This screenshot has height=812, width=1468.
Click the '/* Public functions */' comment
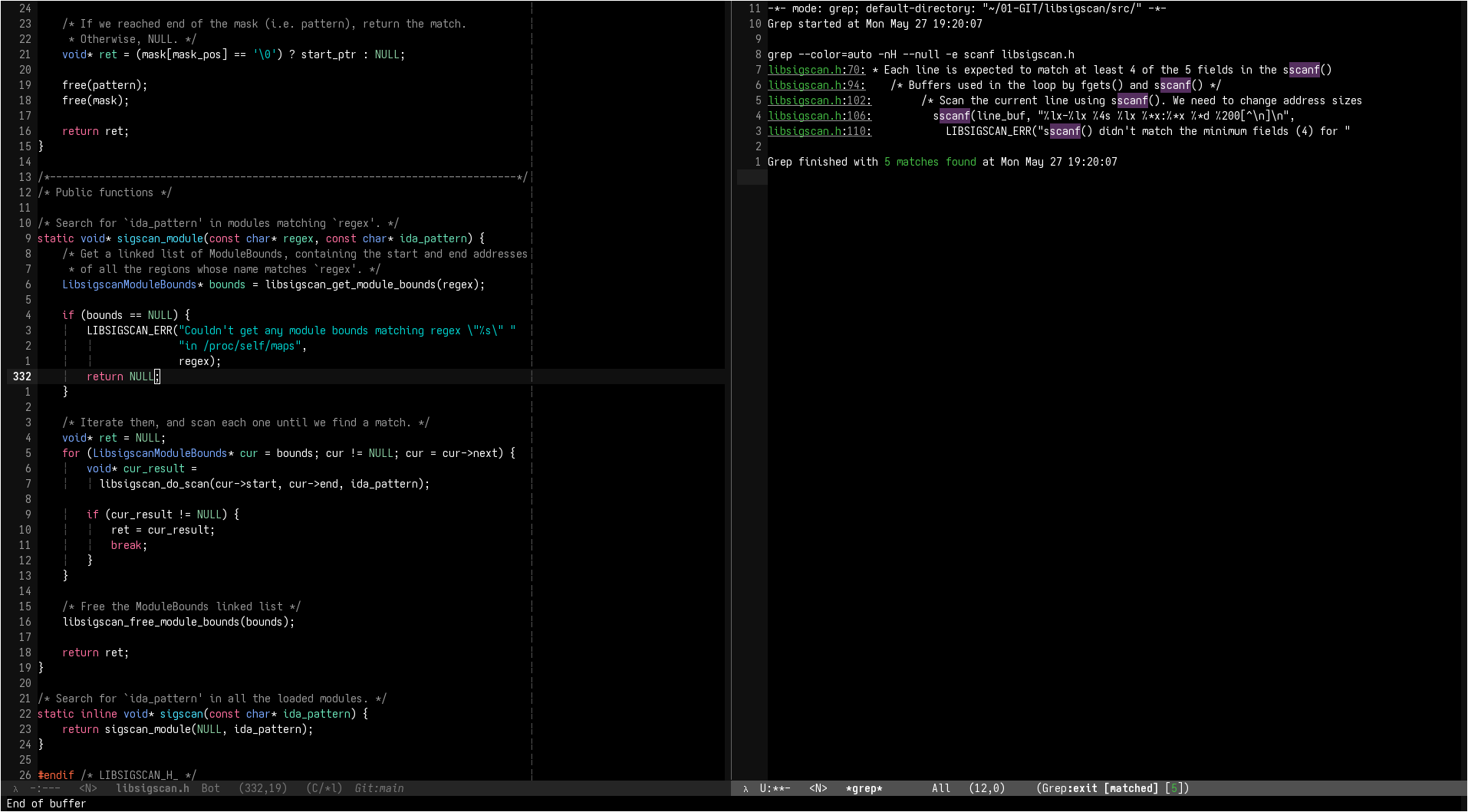click(x=105, y=192)
